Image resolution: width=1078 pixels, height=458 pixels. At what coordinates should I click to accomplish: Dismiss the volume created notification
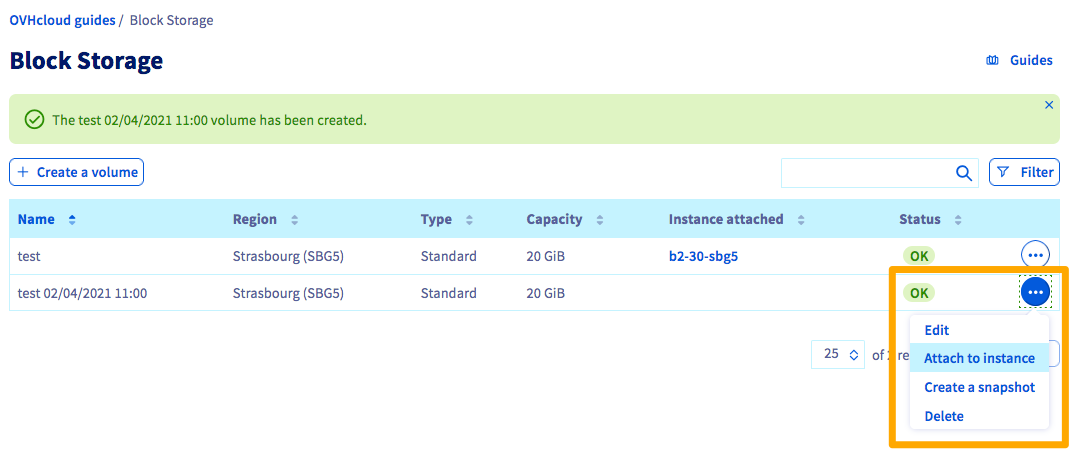click(1049, 105)
